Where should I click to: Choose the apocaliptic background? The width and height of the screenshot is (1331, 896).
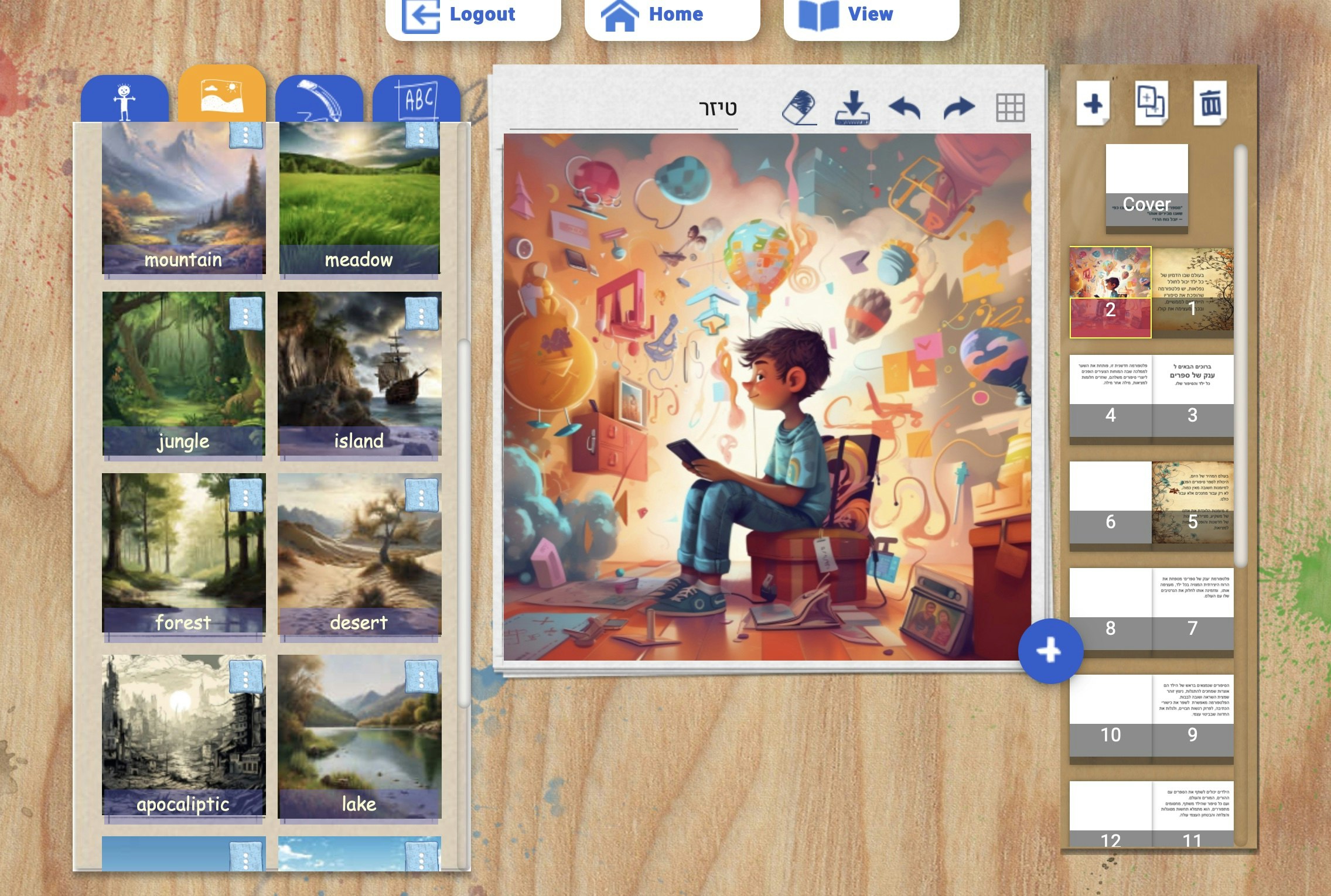point(183,737)
